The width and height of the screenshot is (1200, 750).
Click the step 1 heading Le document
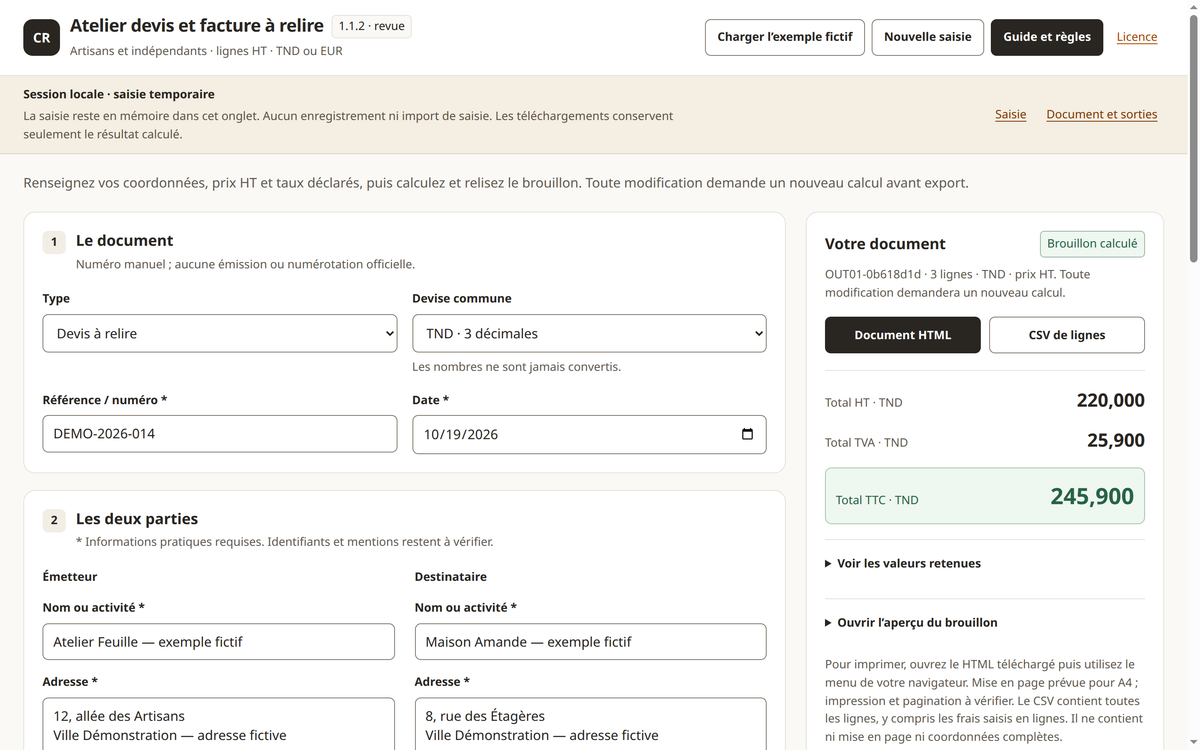[124, 240]
